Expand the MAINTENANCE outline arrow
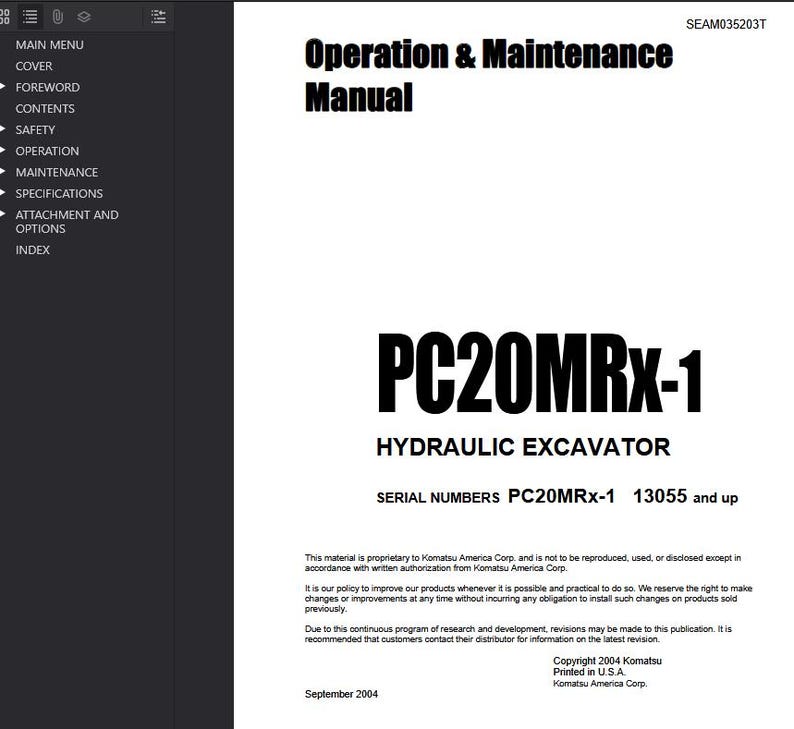Image resolution: width=794 pixels, height=729 pixels. click(x=3, y=172)
